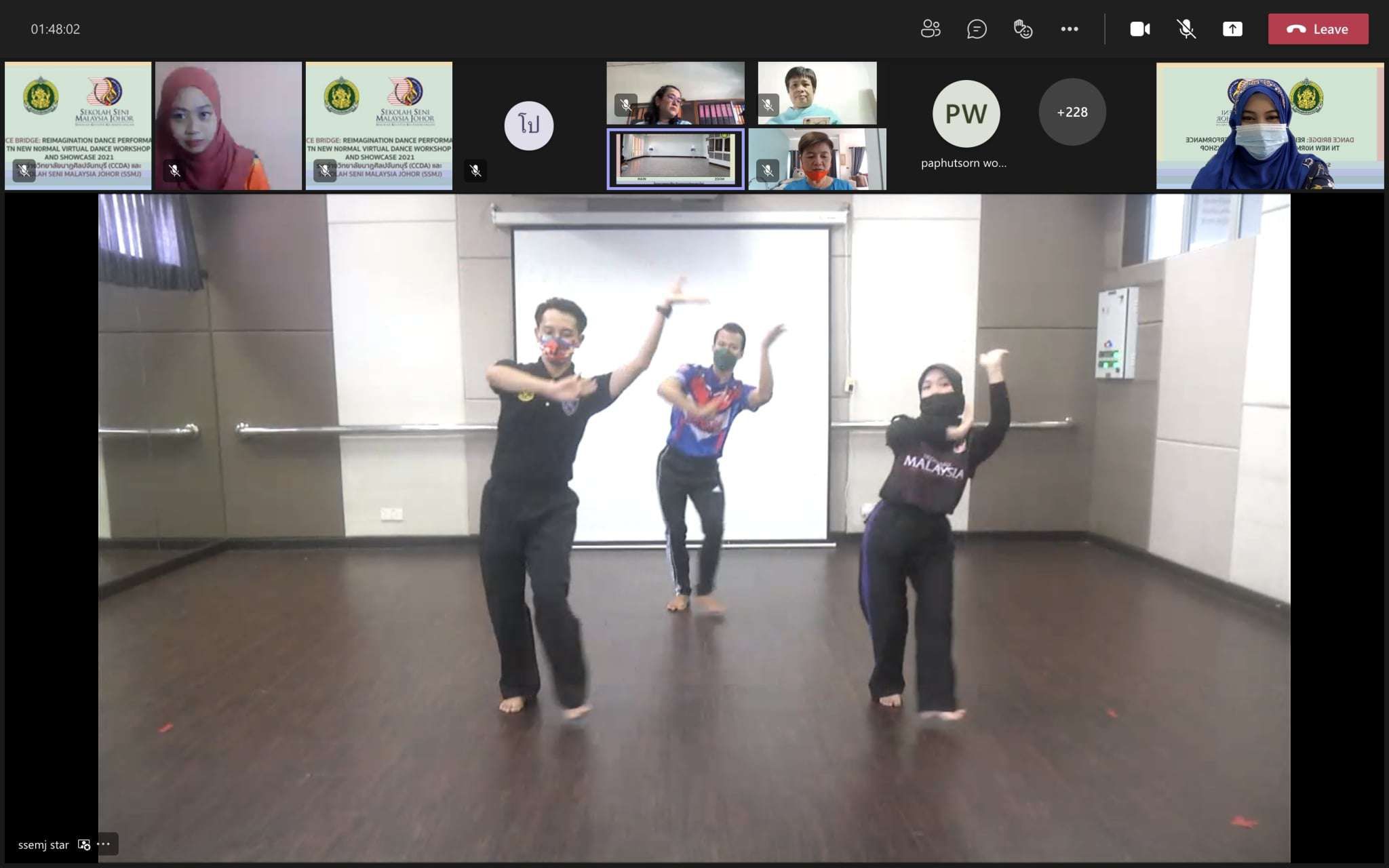The image size is (1389, 868).
Task: Unmute the microphone in the toolbar
Action: point(1186,29)
